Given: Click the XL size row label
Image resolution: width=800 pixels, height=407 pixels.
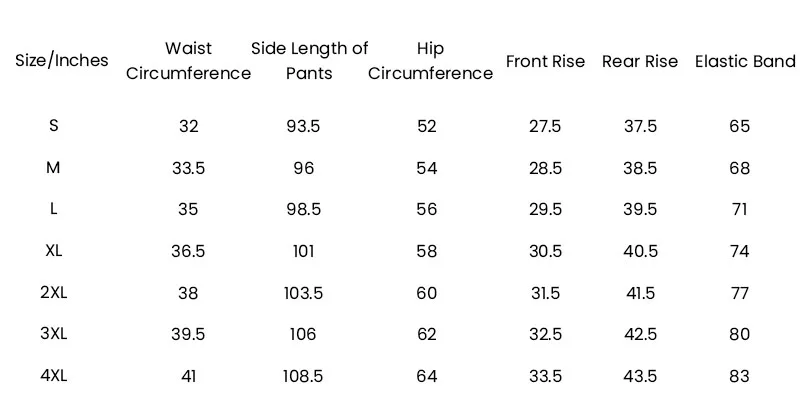Looking at the screenshot, I should 54,251.
